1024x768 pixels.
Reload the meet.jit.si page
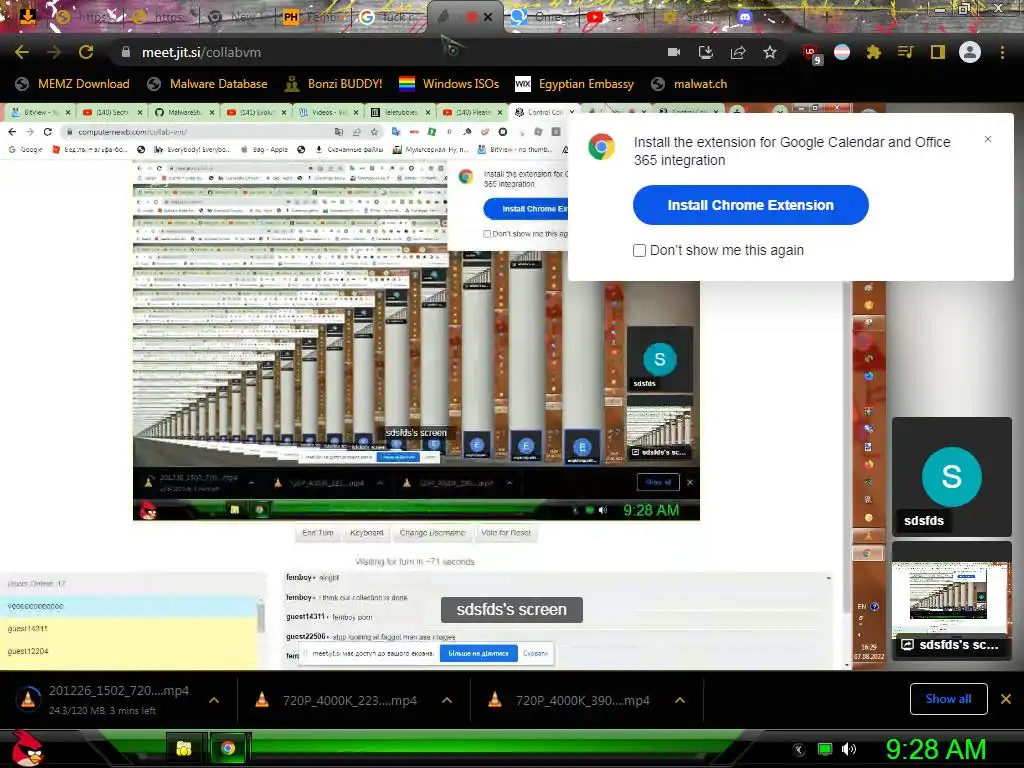(86, 52)
